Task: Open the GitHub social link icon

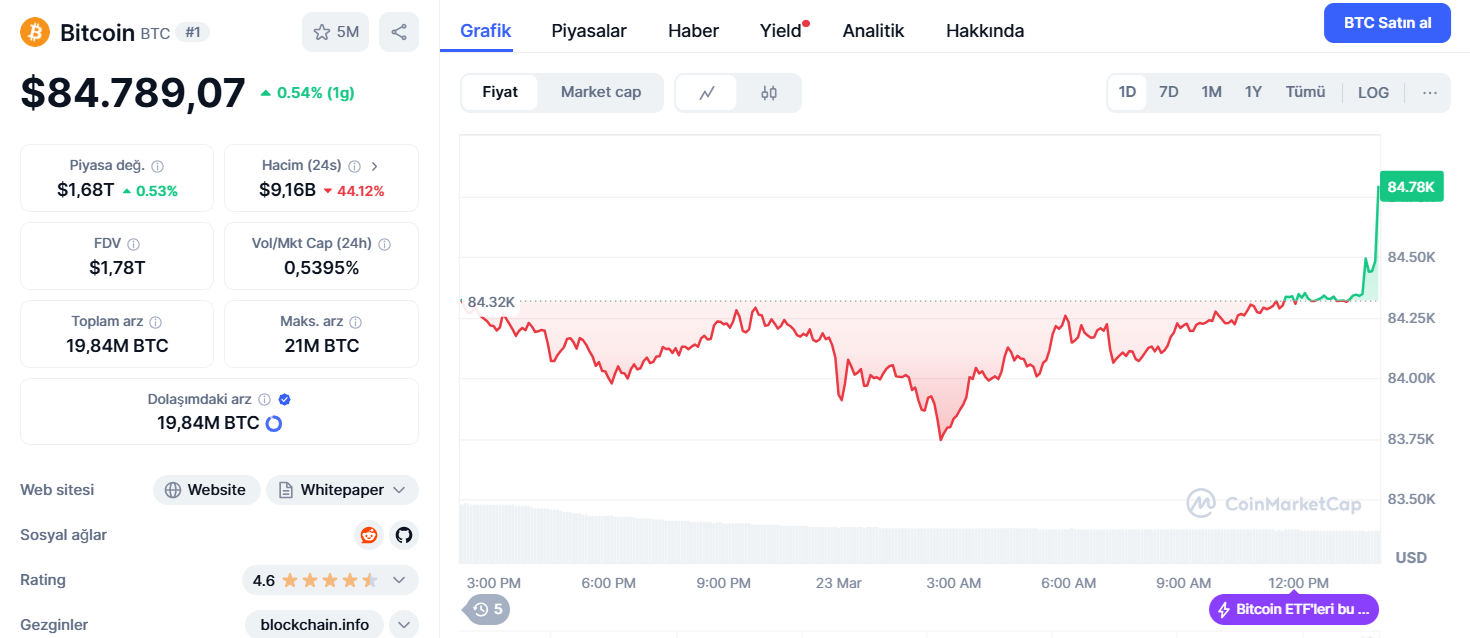Action: pyautogui.click(x=404, y=535)
